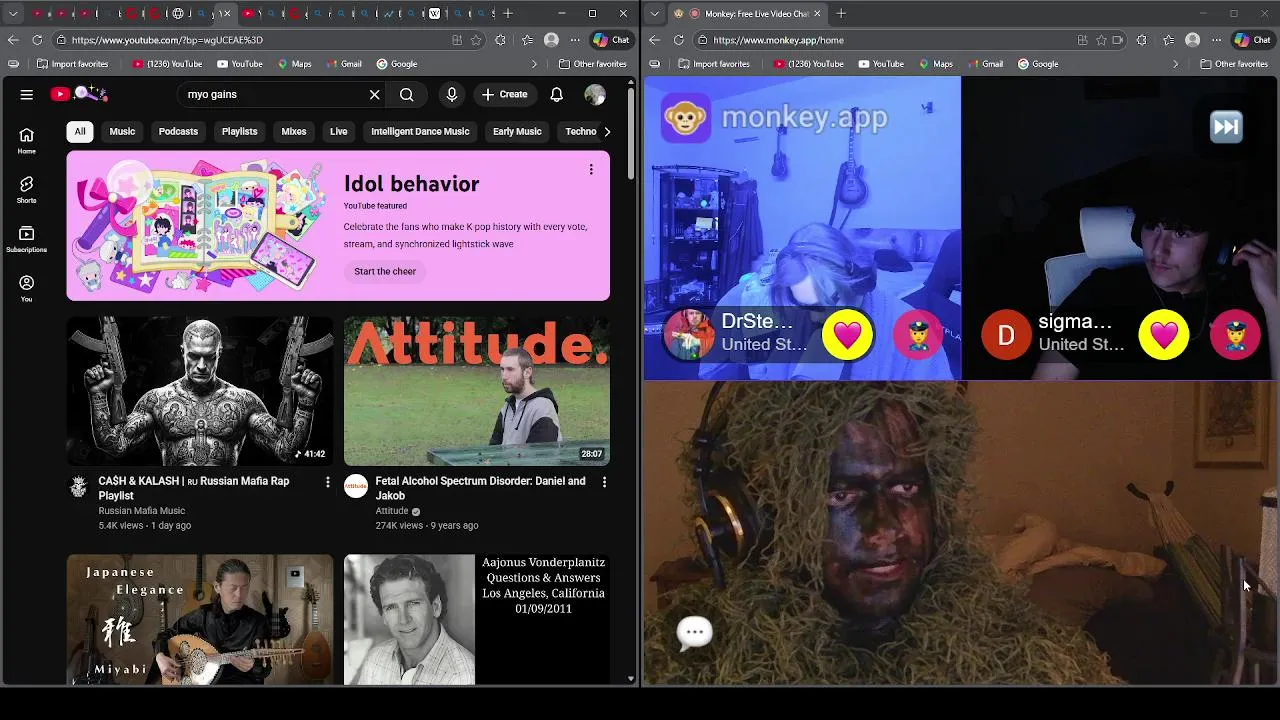Click the YouTube search magnifier button
The image size is (1280, 720).
pos(407,94)
